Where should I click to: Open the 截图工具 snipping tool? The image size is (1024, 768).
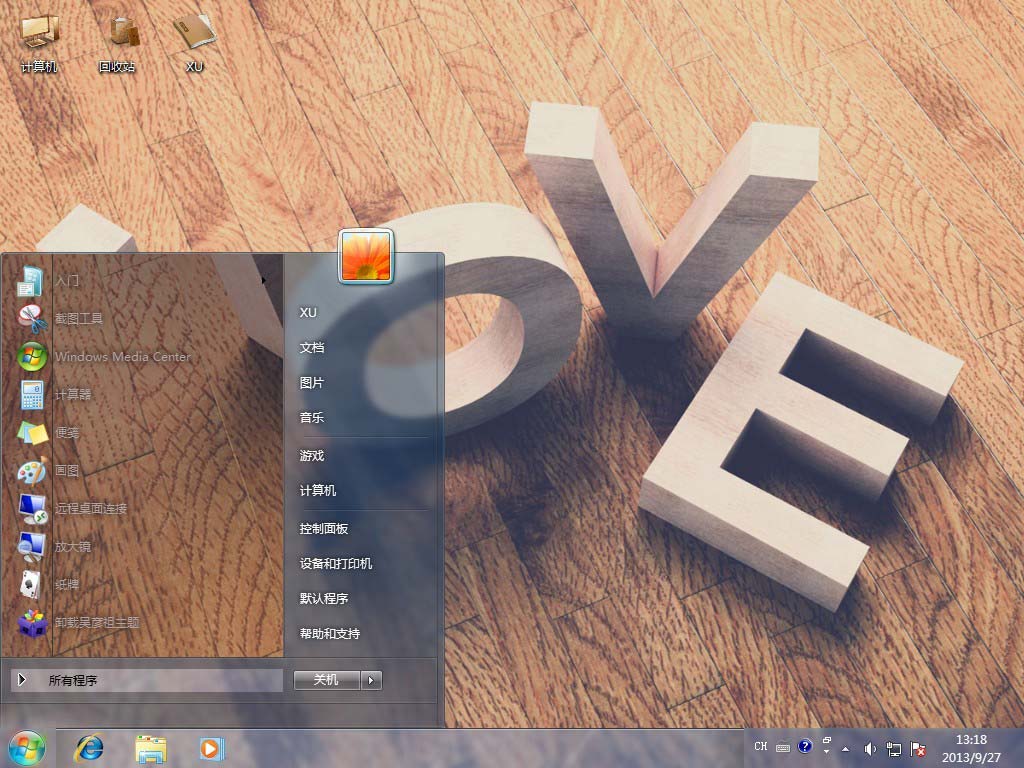[78, 319]
